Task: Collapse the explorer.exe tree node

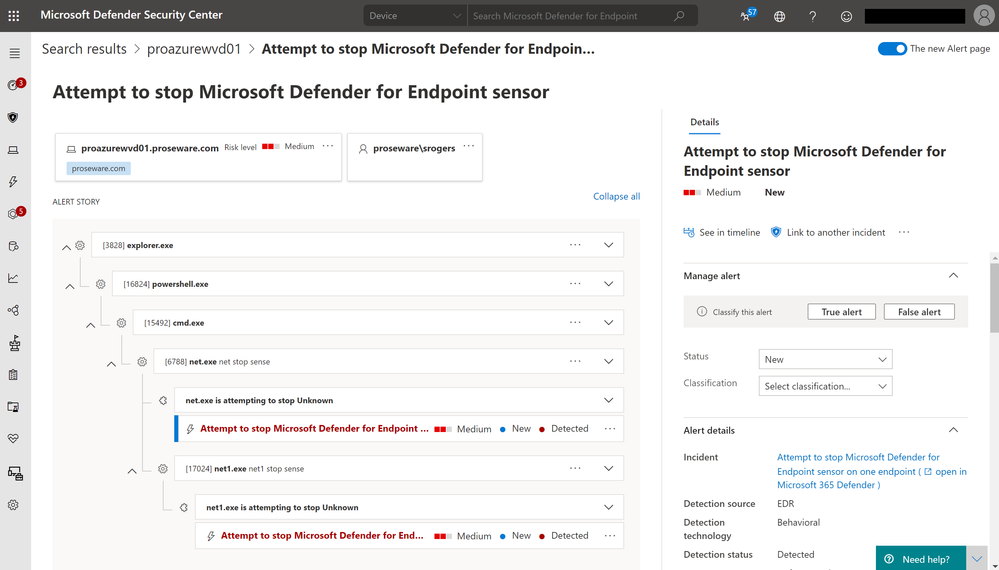Action: click(66, 248)
